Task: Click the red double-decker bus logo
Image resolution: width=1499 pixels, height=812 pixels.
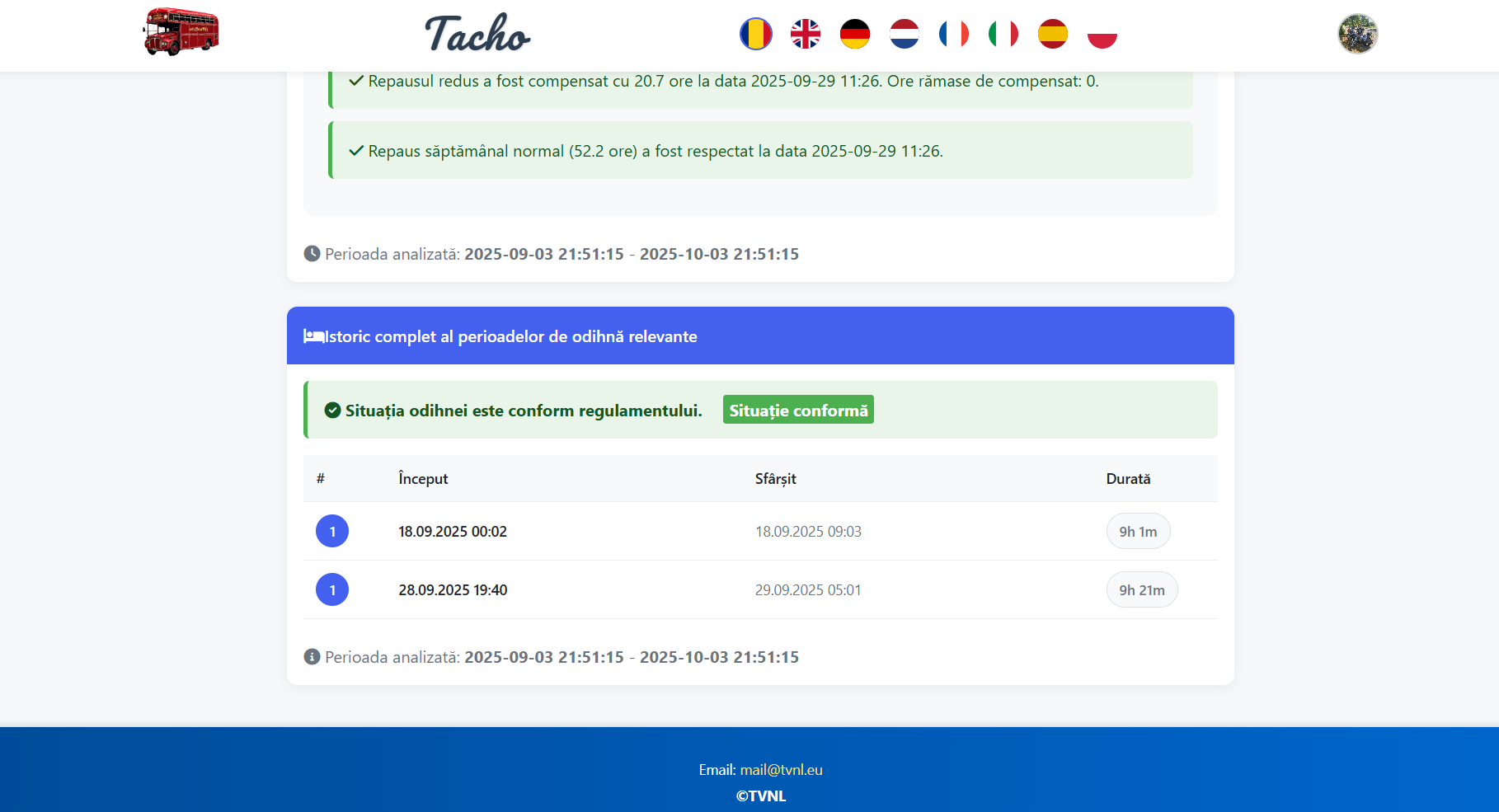Action: tap(181, 33)
